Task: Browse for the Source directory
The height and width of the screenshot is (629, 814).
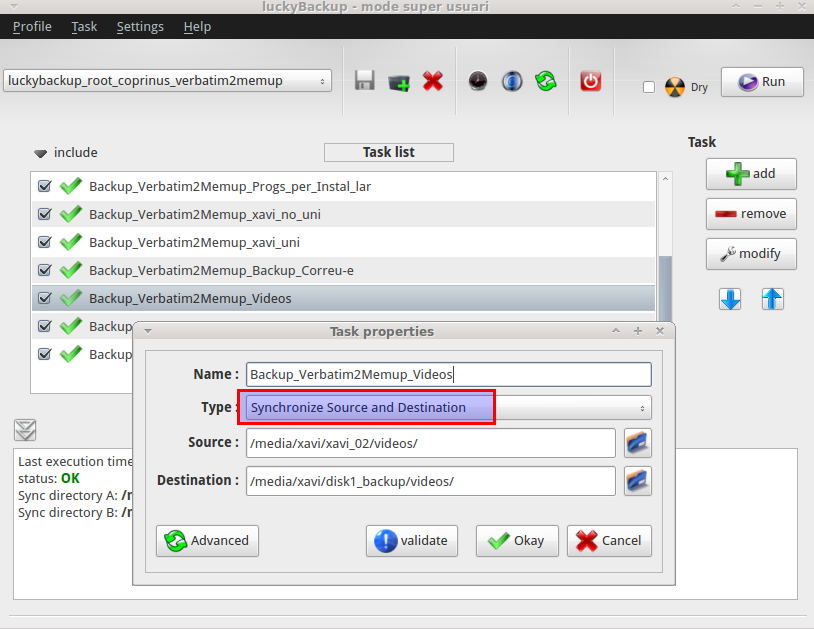Action: coord(637,443)
